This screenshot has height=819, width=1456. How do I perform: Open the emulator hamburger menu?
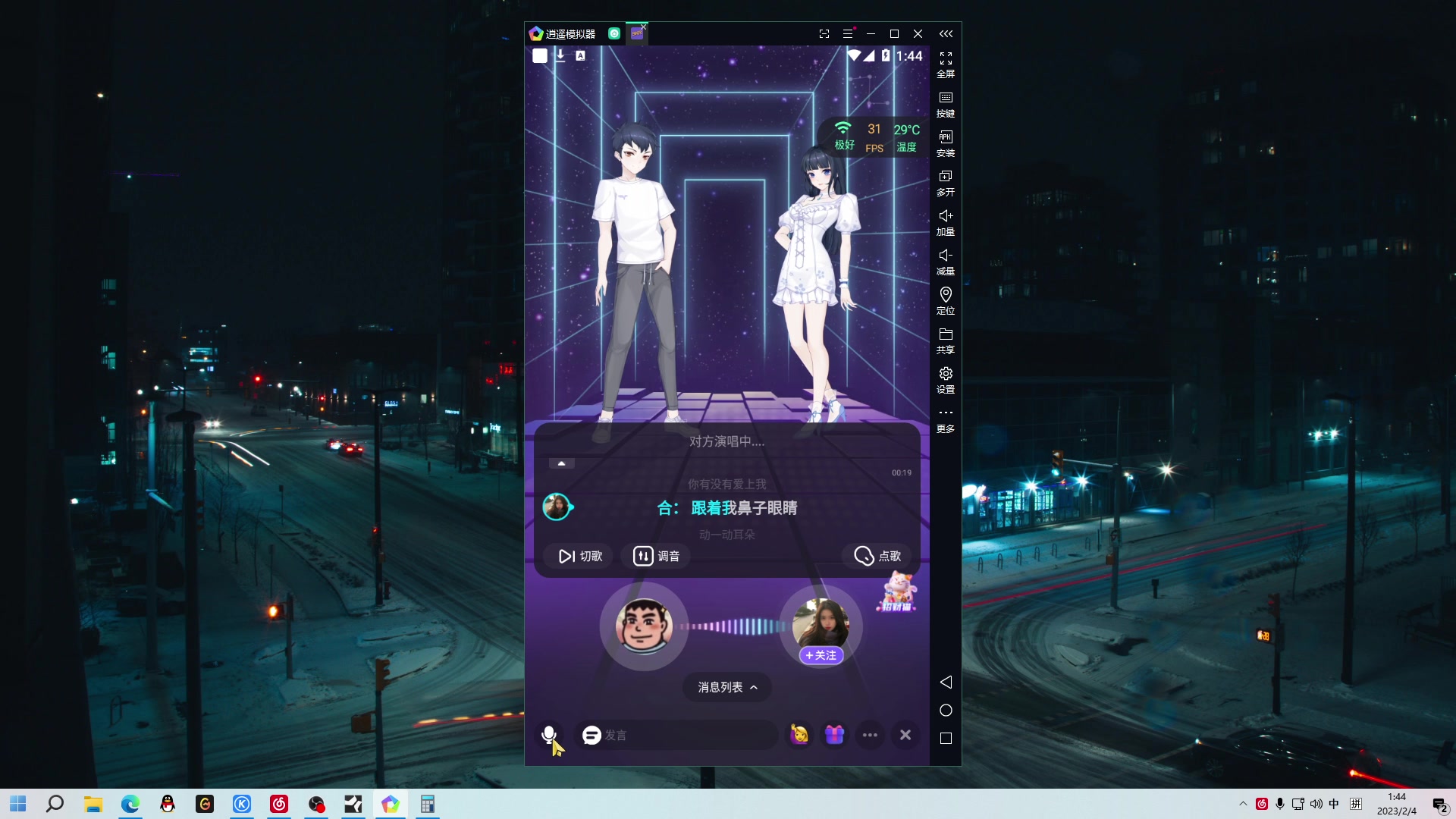pos(848,33)
